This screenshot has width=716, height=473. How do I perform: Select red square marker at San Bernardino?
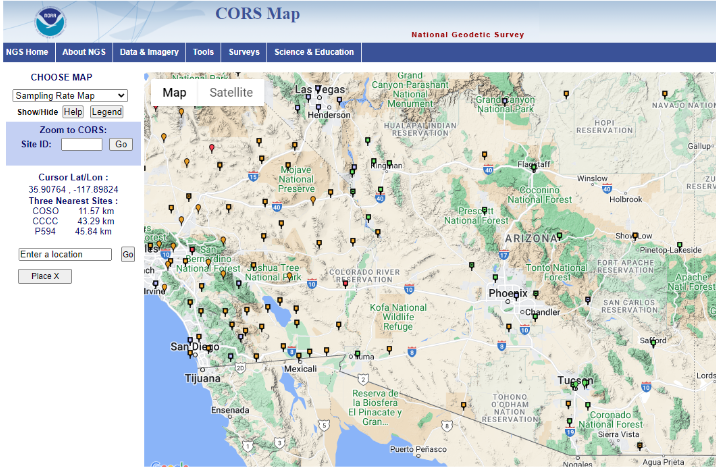(192, 250)
